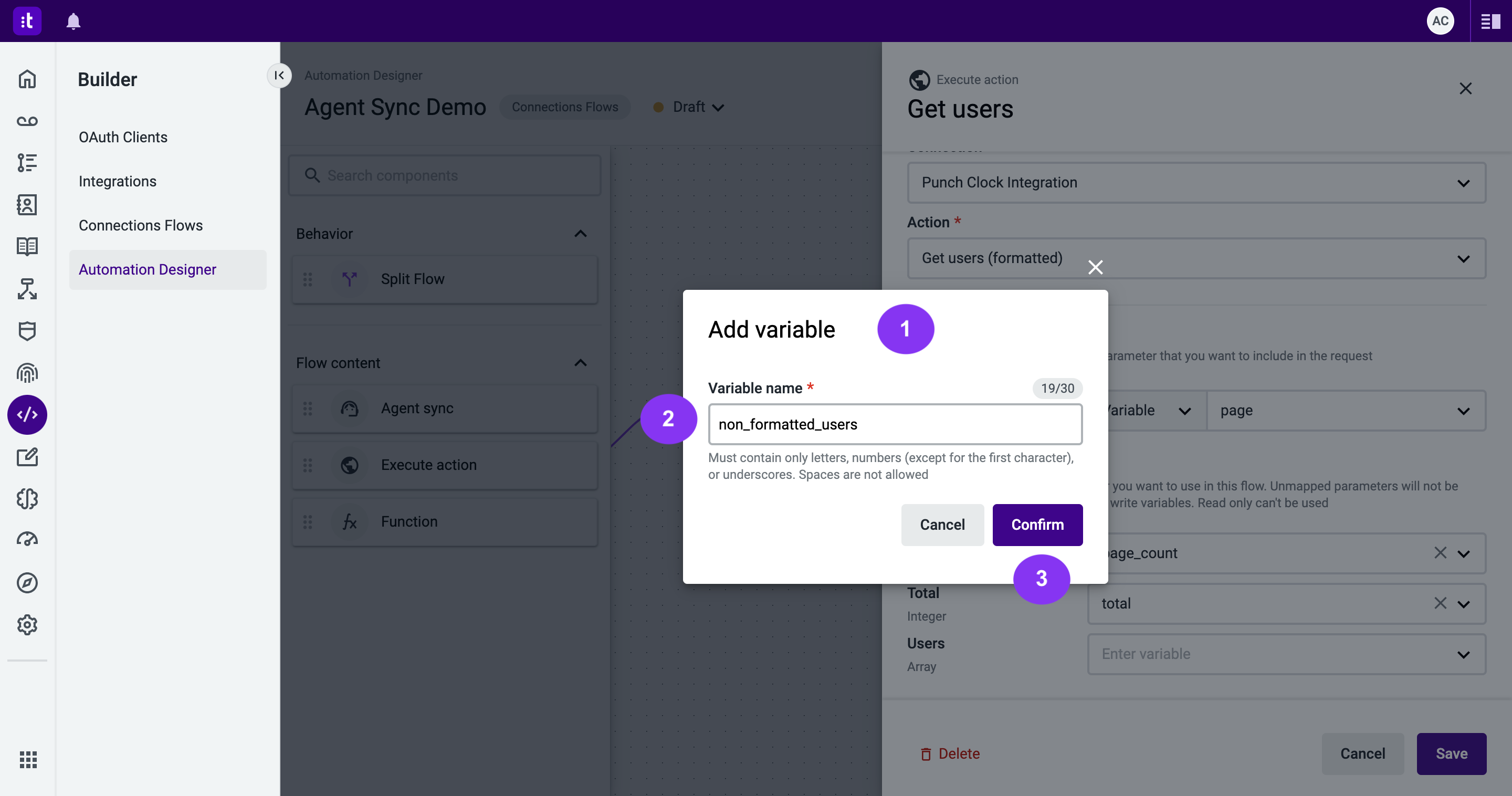Clear the total variable mapping
The image size is (1512, 796).
1441,603
